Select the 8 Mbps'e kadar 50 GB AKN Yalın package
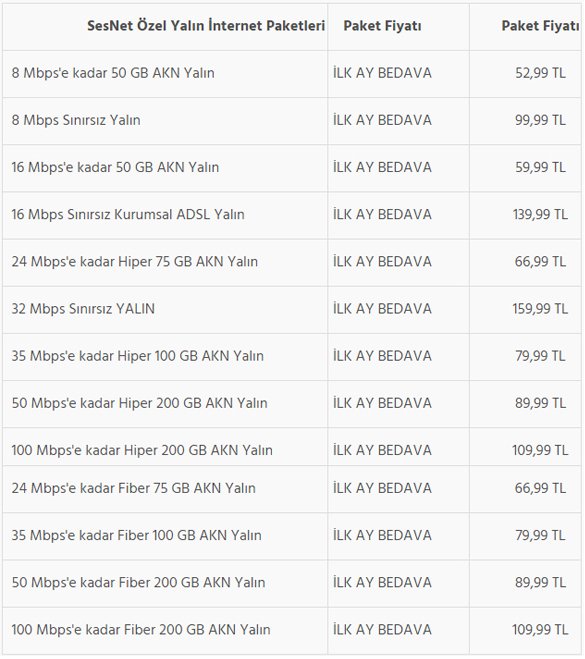Image resolution: width=585 pixels, height=659 pixels. (x=113, y=73)
